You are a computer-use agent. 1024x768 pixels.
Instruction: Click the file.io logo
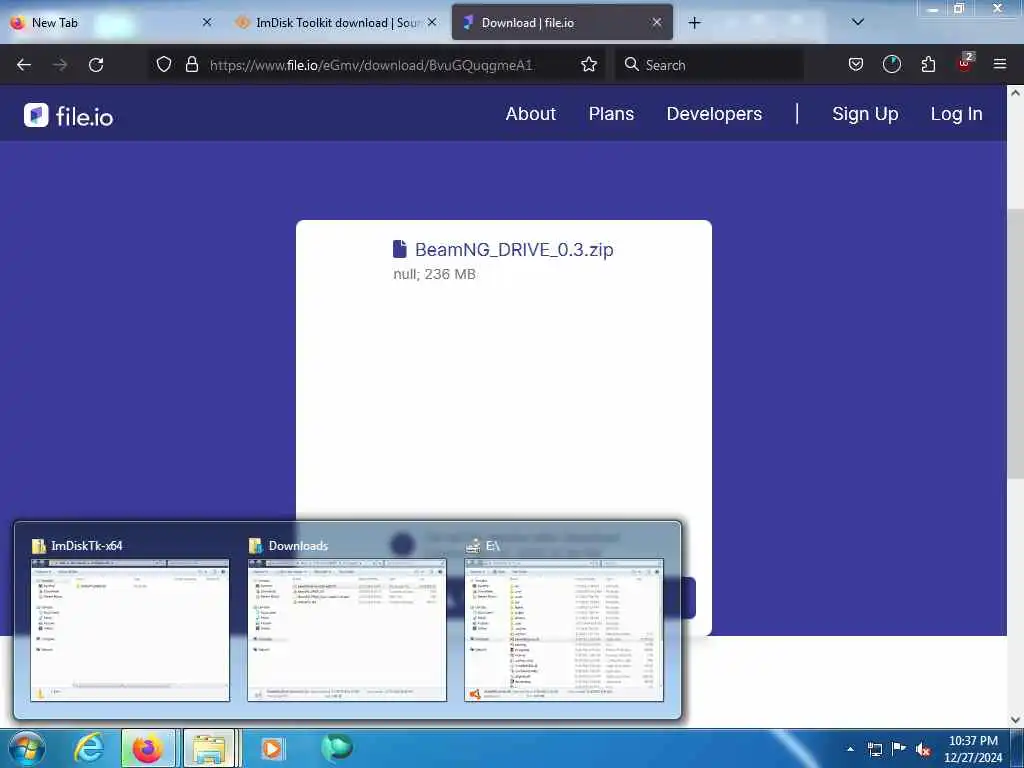click(x=69, y=116)
